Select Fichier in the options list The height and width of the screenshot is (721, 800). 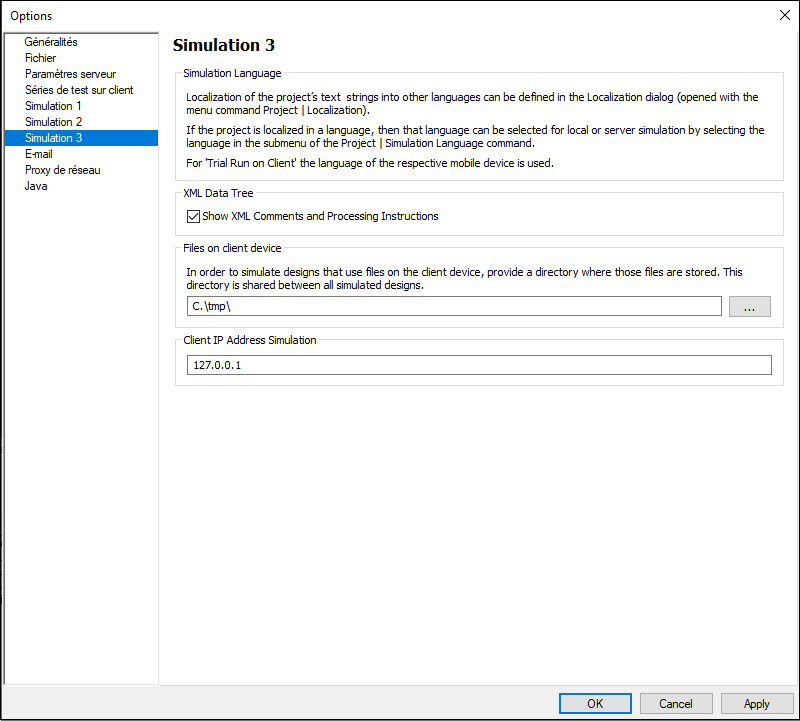[x=40, y=58]
